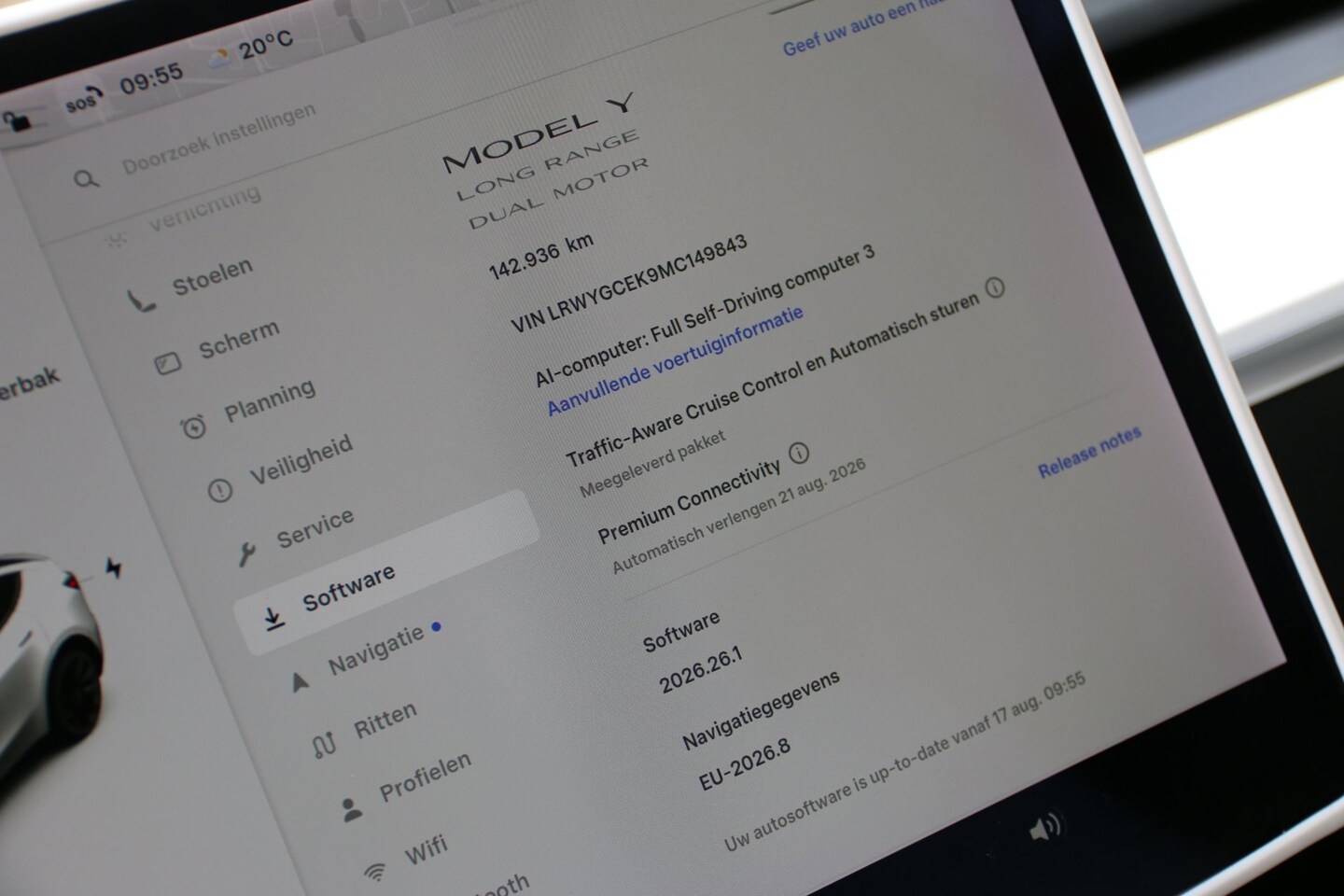Tap the navigation data version EU-2026.8

tap(745, 764)
